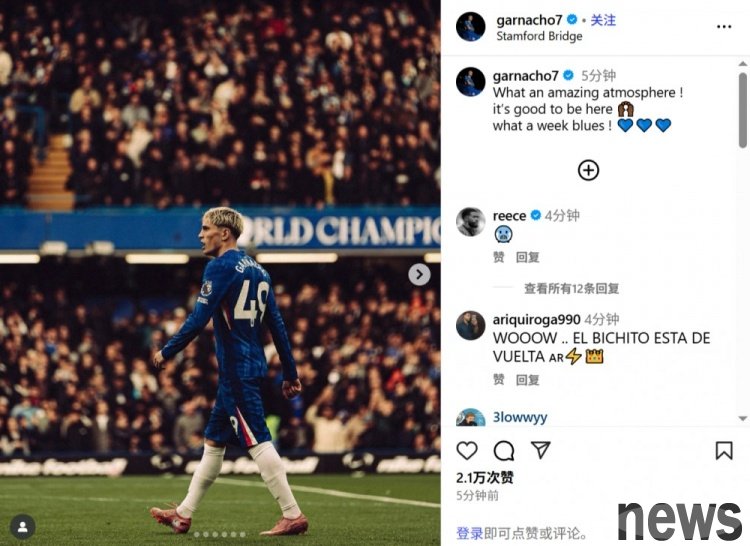Viewport: 750px width, 546px height.
Task: Open three-dot more options menu
Action: (x=724, y=27)
